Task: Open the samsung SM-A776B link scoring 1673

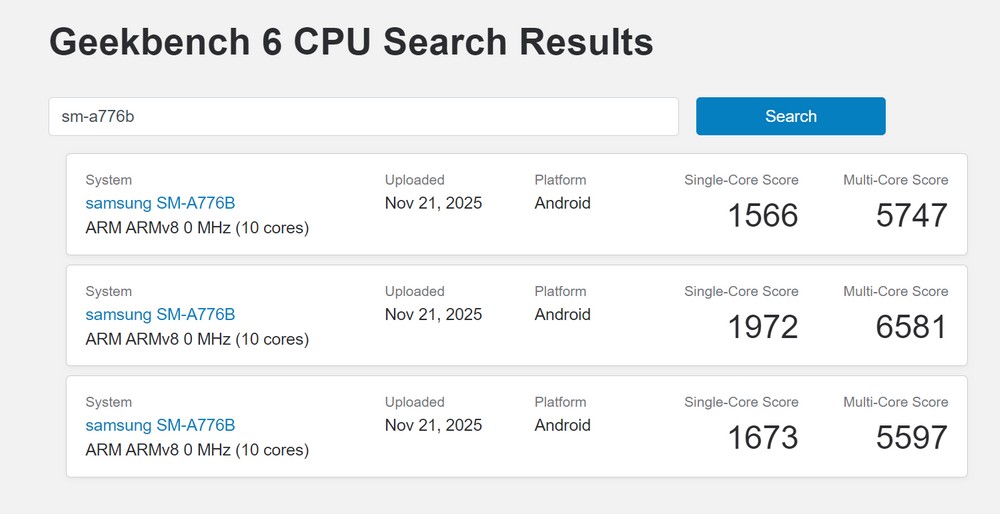Action: click(x=160, y=425)
